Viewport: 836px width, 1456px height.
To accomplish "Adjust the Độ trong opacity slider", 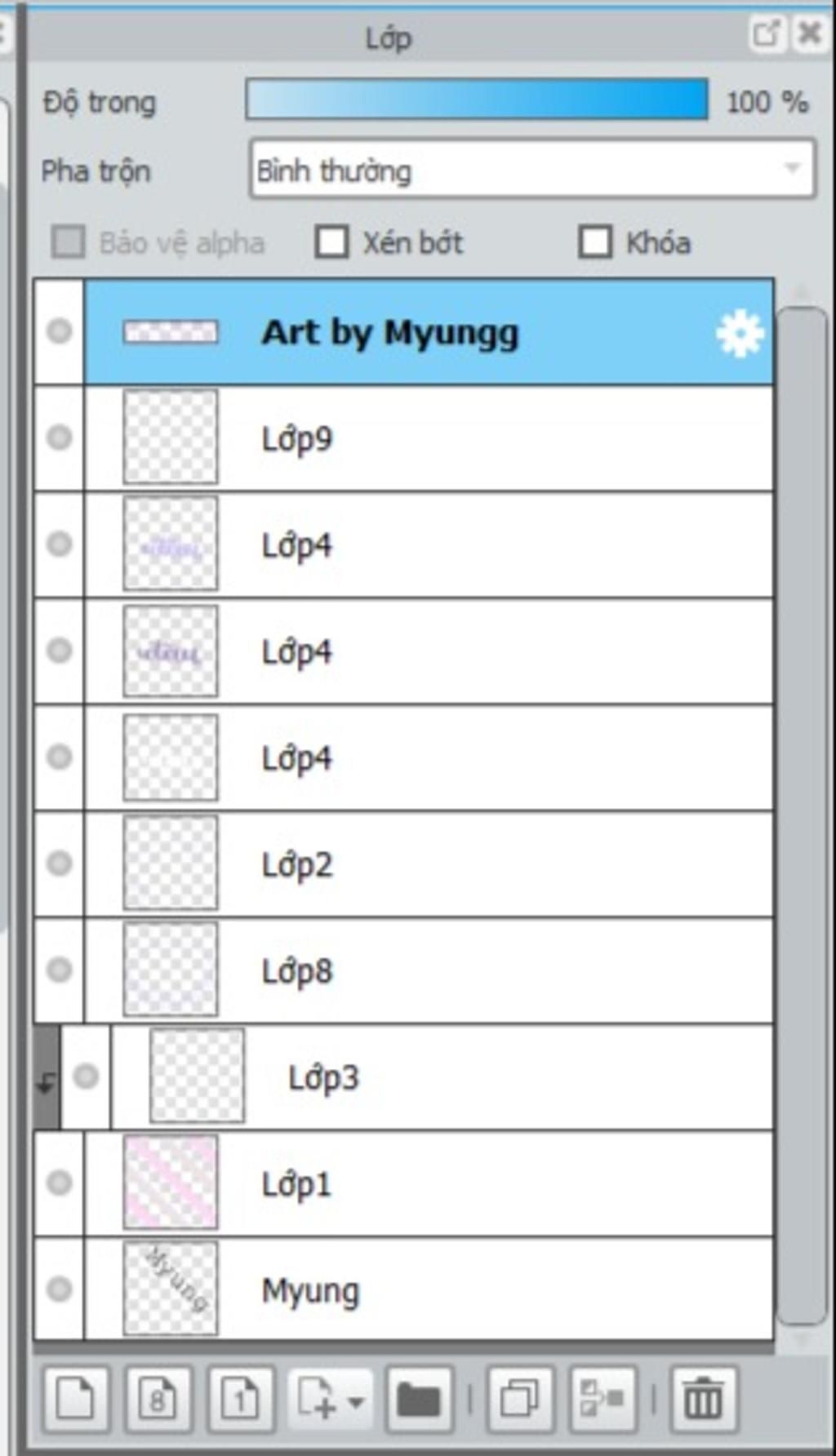I will (x=477, y=100).
